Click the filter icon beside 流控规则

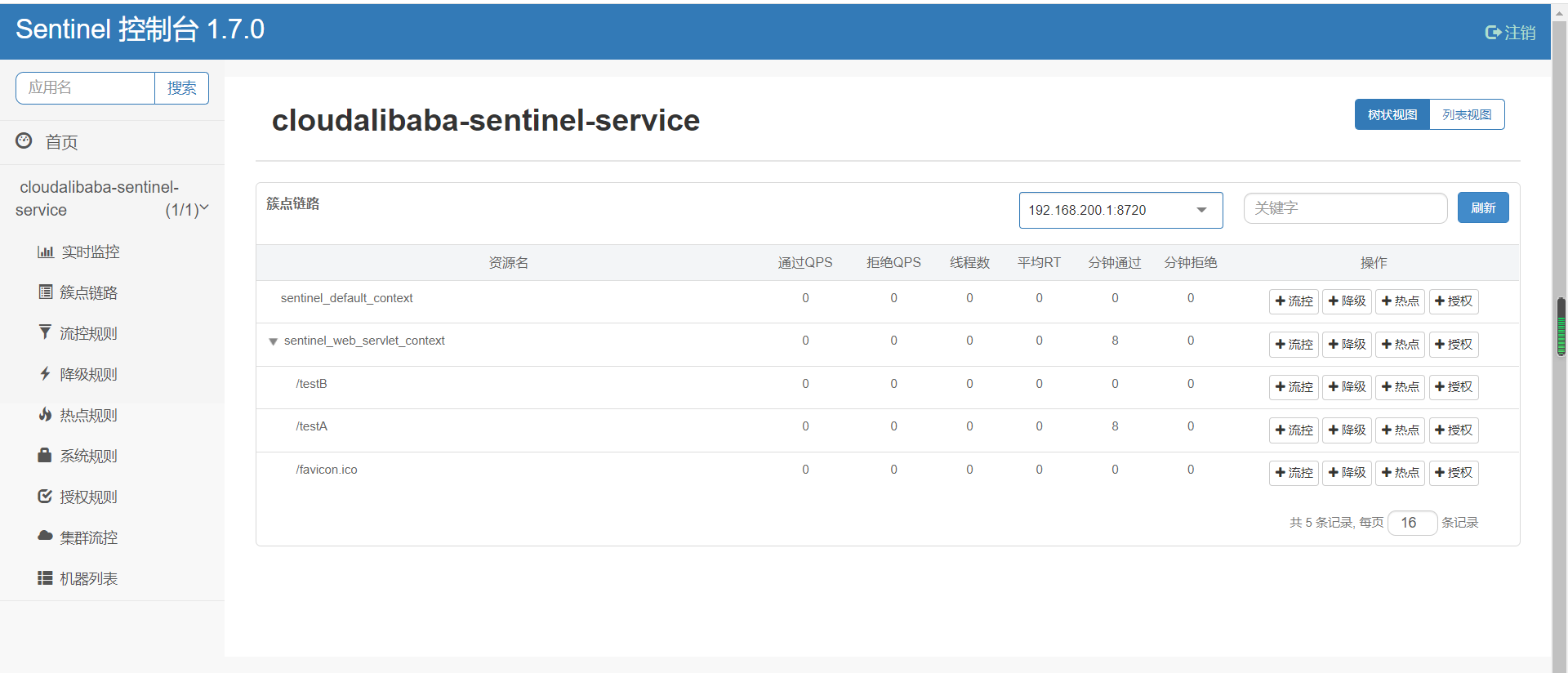click(46, 332)
